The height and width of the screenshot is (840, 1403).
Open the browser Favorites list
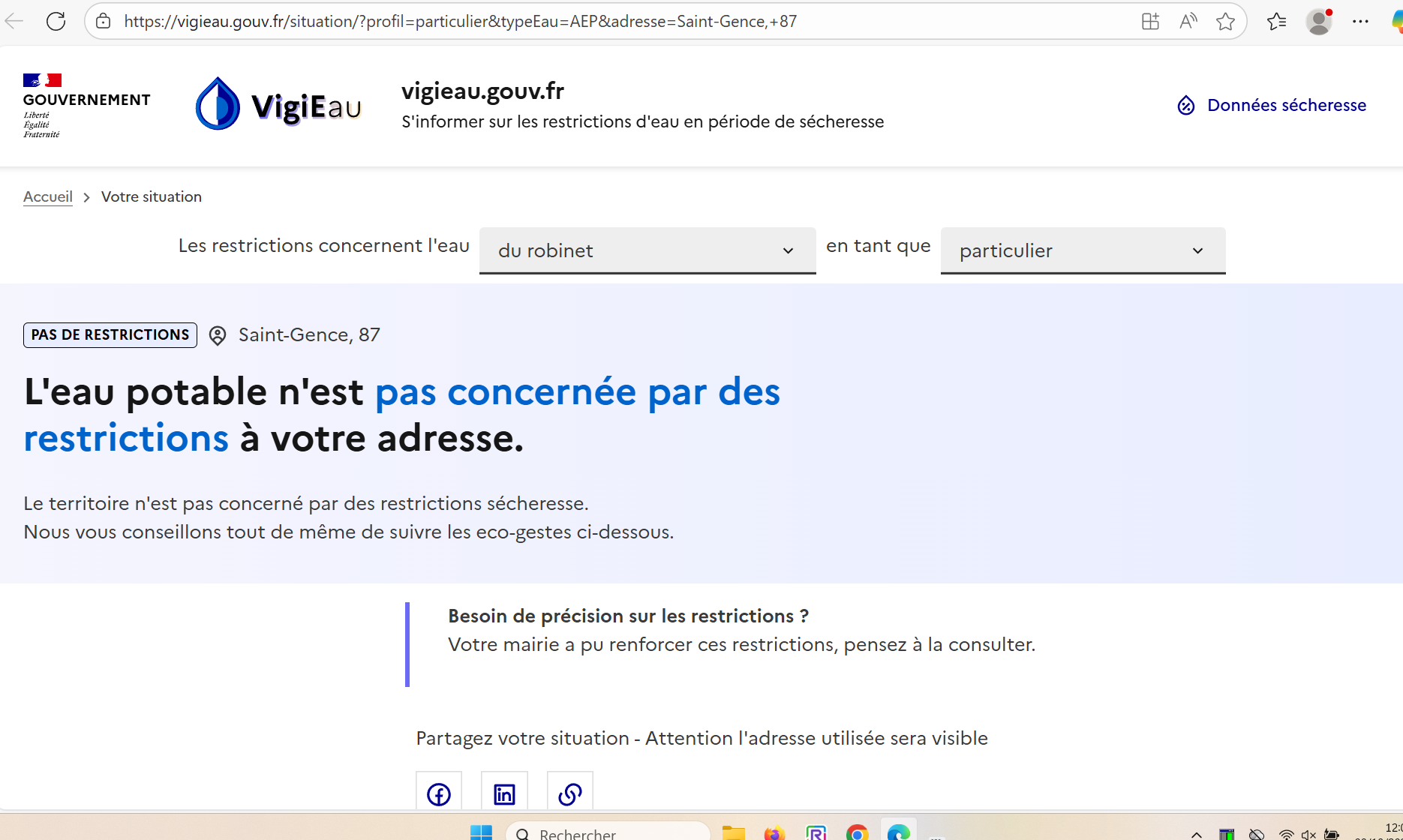point(1276,22)
